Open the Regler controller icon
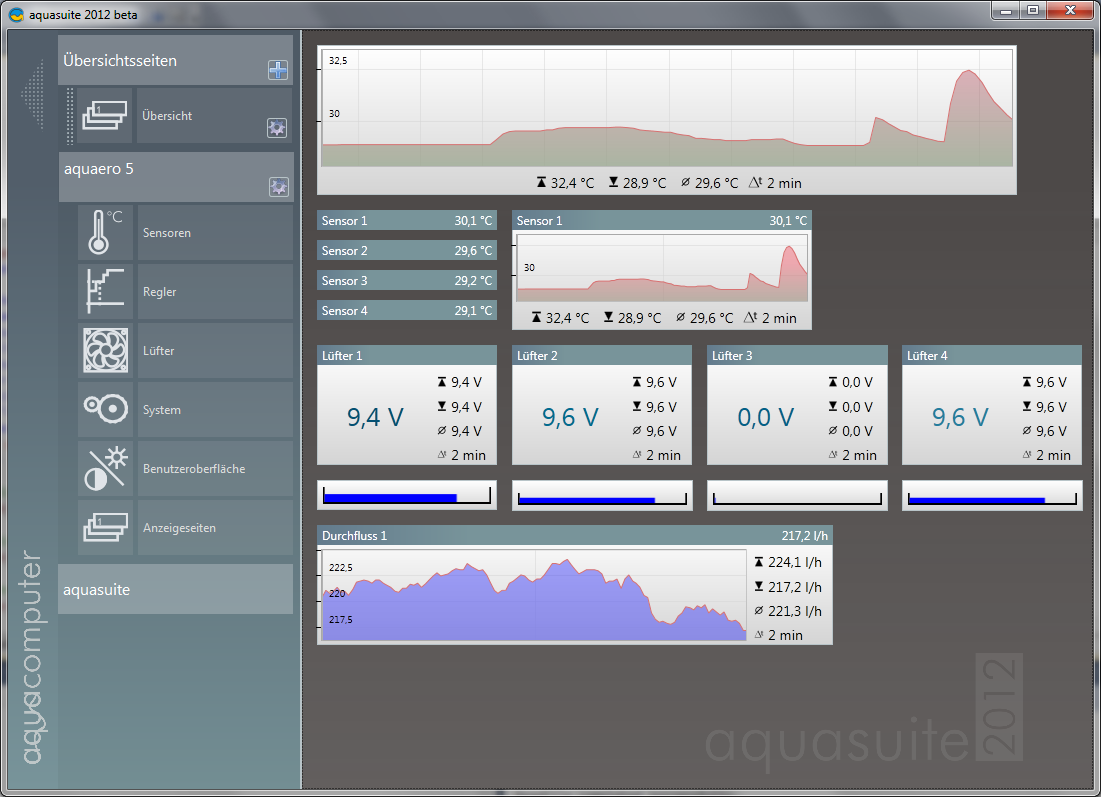Screen dimensions: 1101x797 tap(105, 292)
